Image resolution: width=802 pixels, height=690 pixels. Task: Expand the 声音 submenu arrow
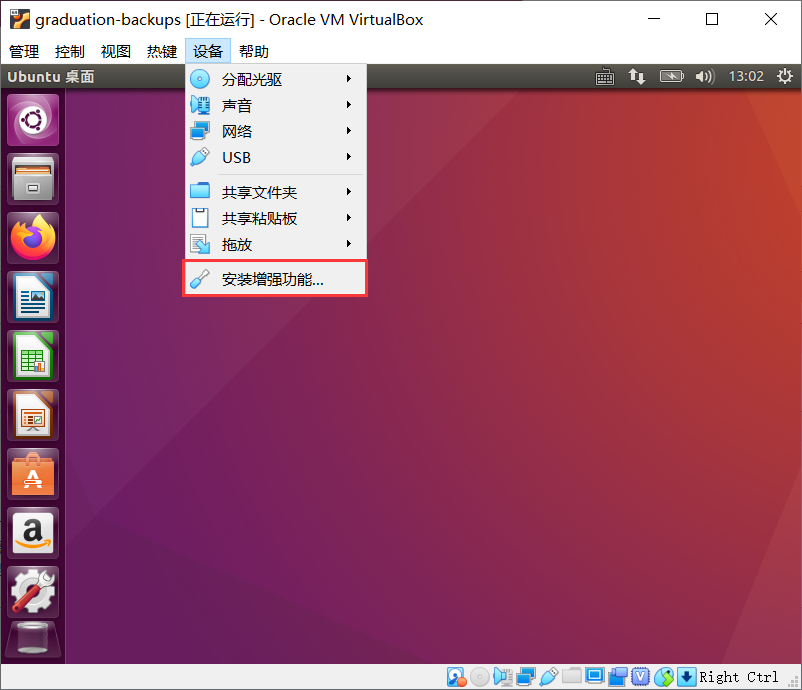pos(349,105)
